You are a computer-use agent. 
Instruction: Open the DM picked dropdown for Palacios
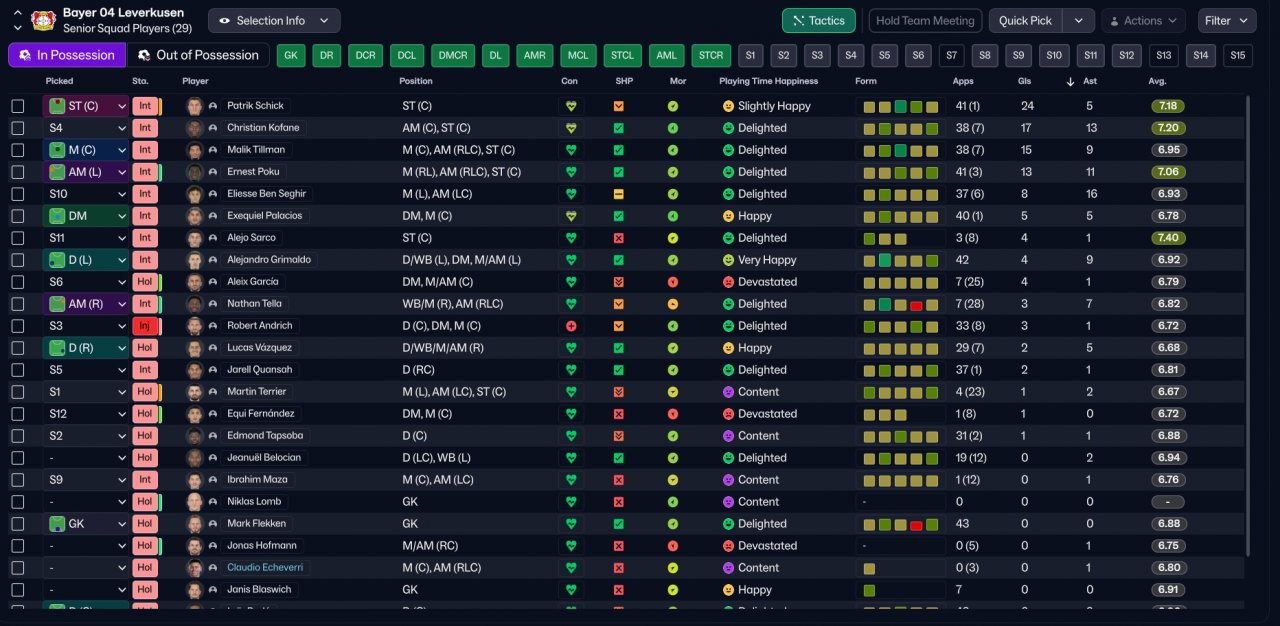pos(86,216)
